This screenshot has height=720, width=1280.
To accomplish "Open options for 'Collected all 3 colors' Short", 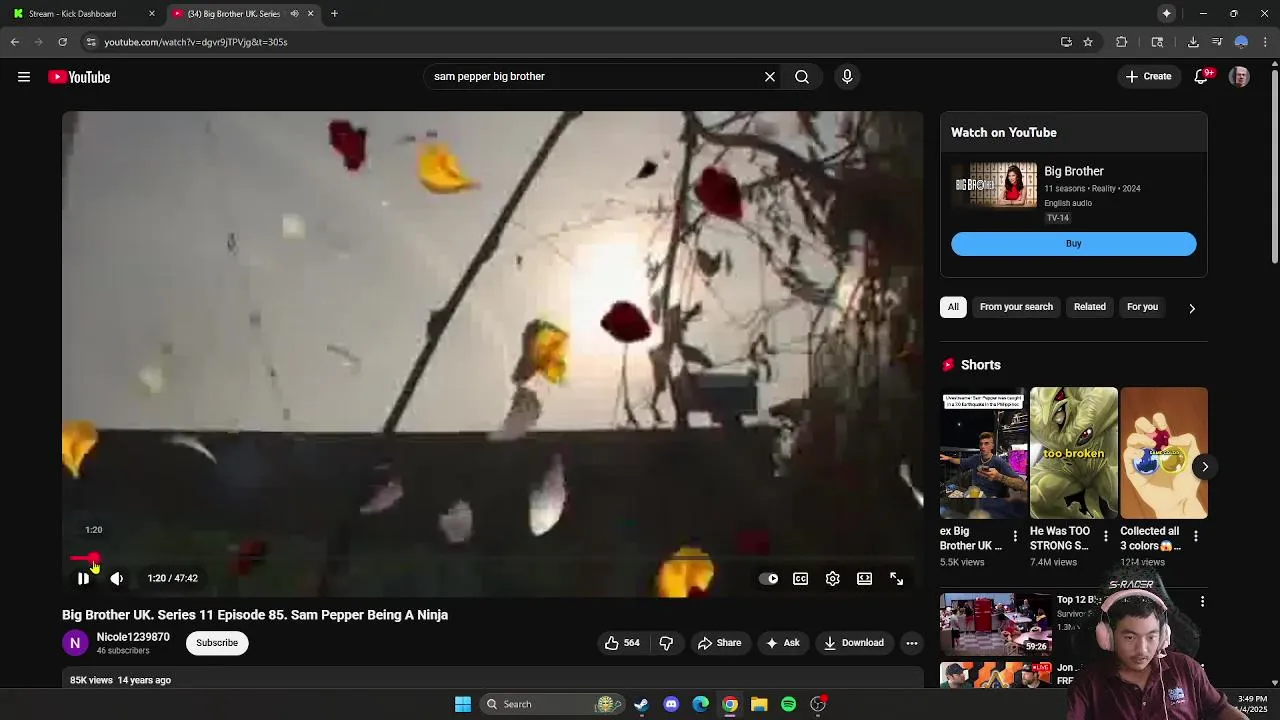I will (x=1195, y=537).
